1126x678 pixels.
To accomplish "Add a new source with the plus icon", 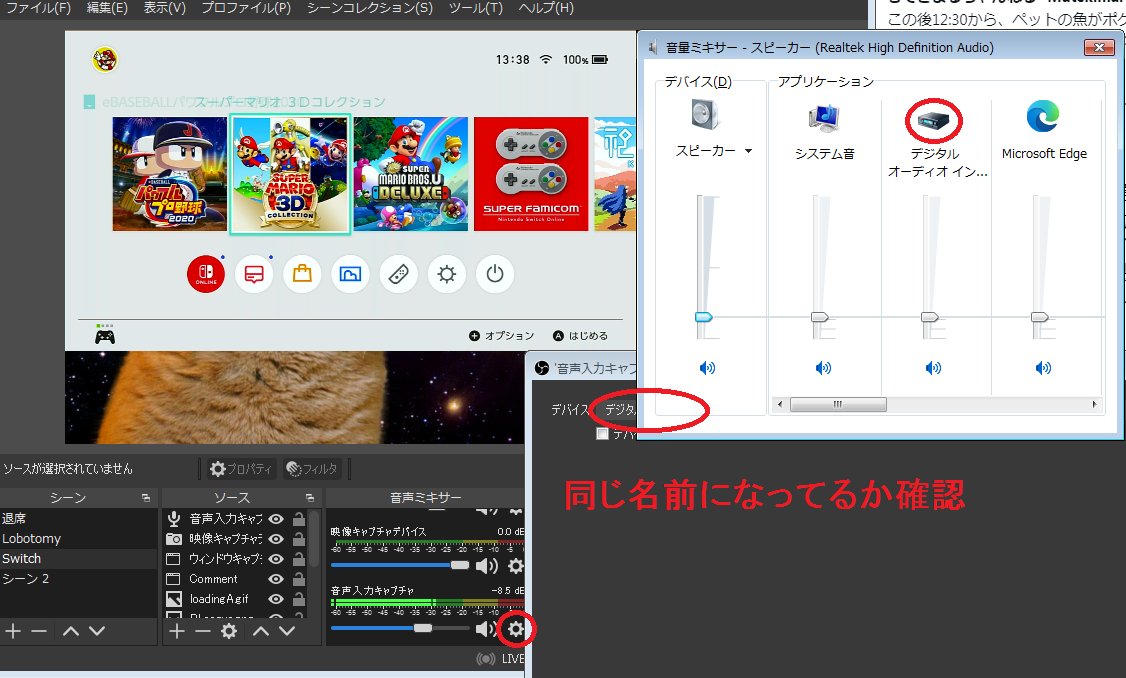I will (x=177, y=631).
